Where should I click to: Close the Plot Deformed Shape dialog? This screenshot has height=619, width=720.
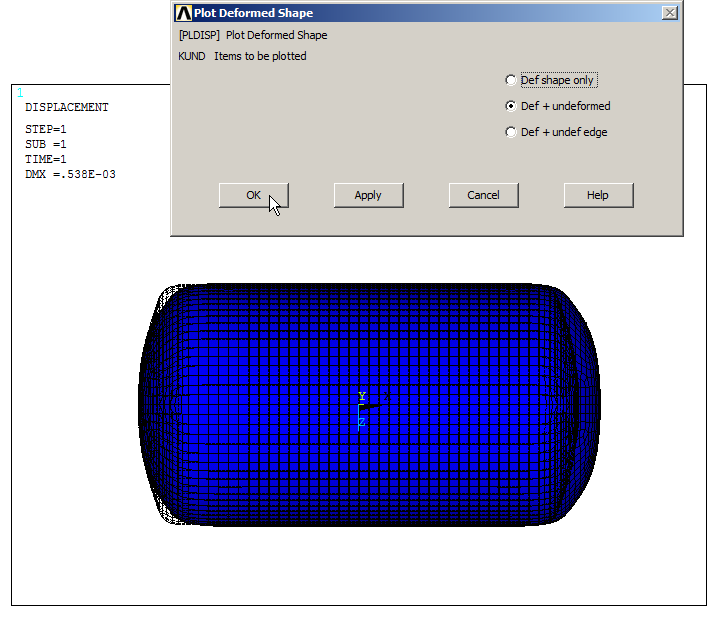(669, 13)
